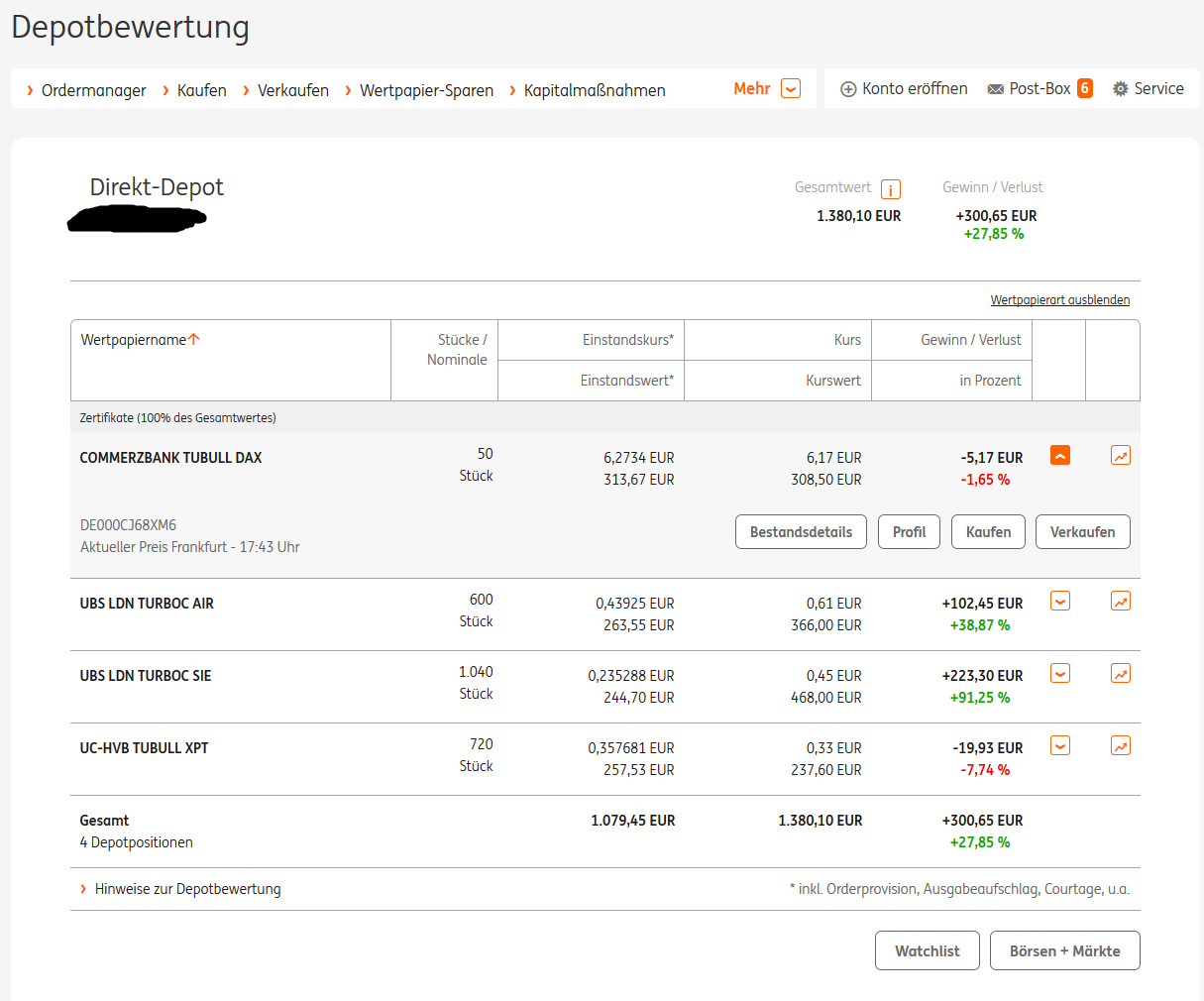Collapse the COMMERZBANK TUBULL DAX details
This screenshot has height=1001, width=1204.
[1060, 456]
